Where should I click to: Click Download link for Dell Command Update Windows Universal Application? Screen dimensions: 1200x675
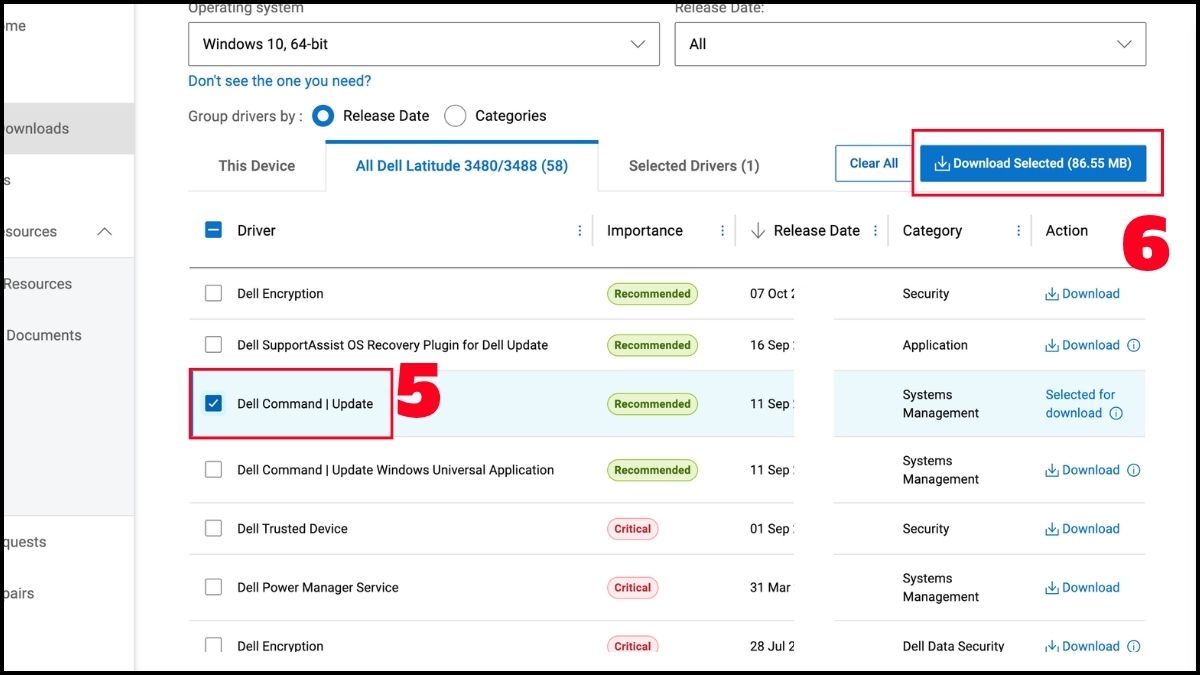[x=1082, y=470]
